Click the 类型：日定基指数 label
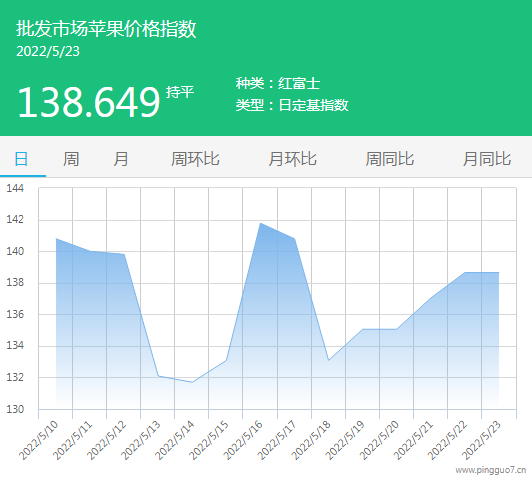The width and height of the screenshot is (532, 482). pos(292,105)
